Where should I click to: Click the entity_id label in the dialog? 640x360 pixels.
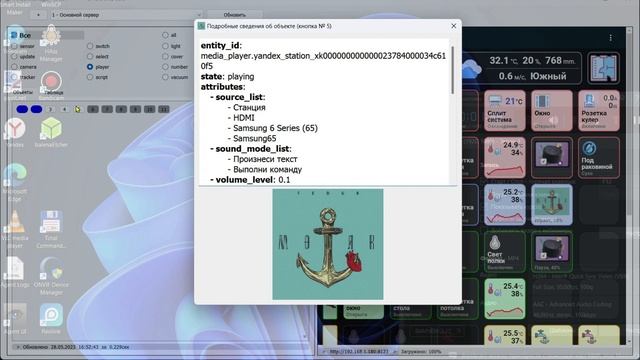click(221, 45)
